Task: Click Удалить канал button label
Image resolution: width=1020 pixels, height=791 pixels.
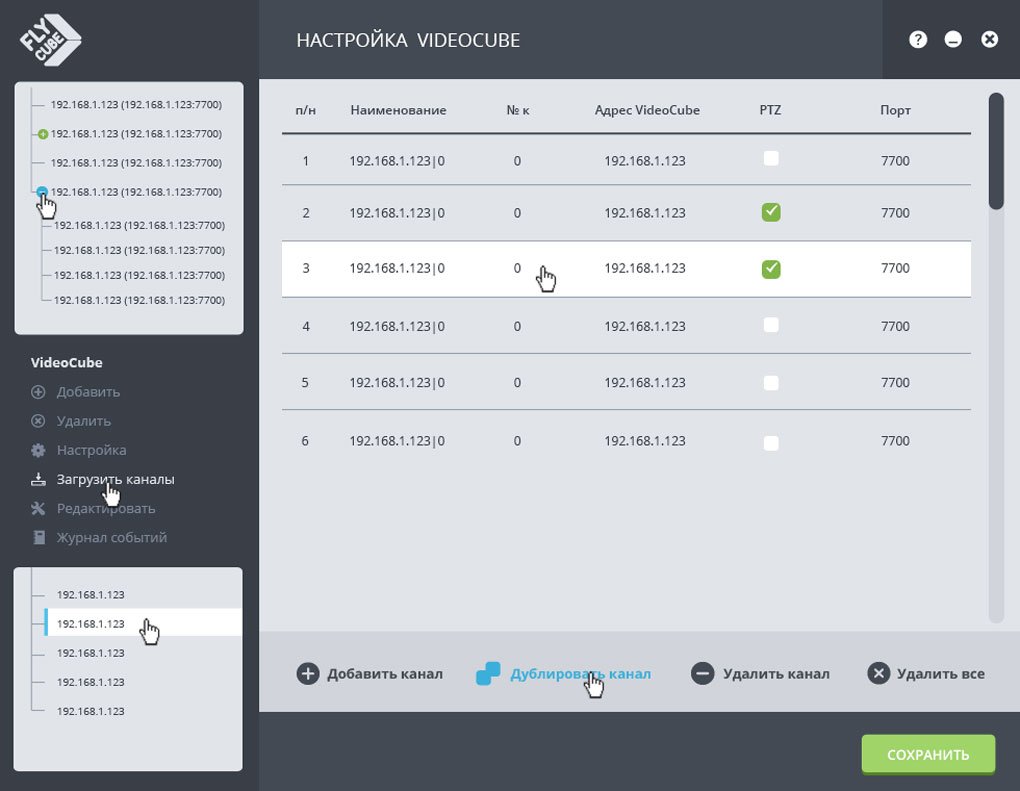Action: click(776, 674)
